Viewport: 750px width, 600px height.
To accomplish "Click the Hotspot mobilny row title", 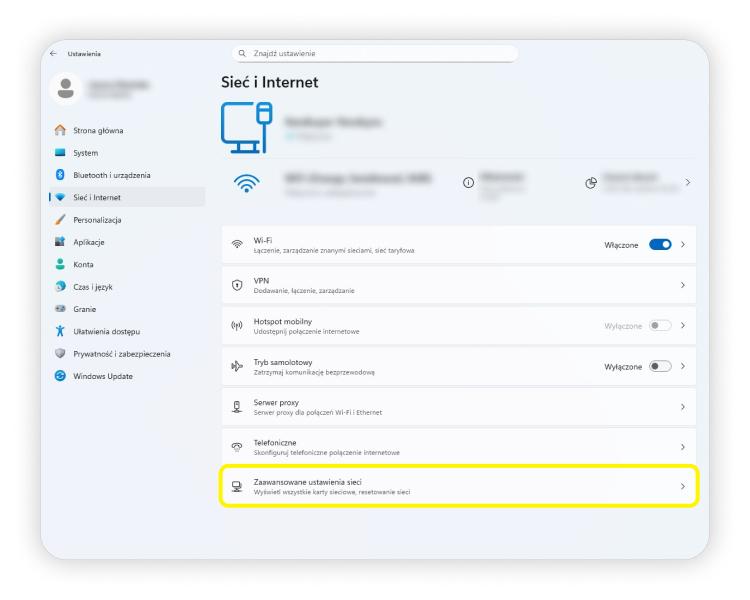I will [x=283, y=322].
